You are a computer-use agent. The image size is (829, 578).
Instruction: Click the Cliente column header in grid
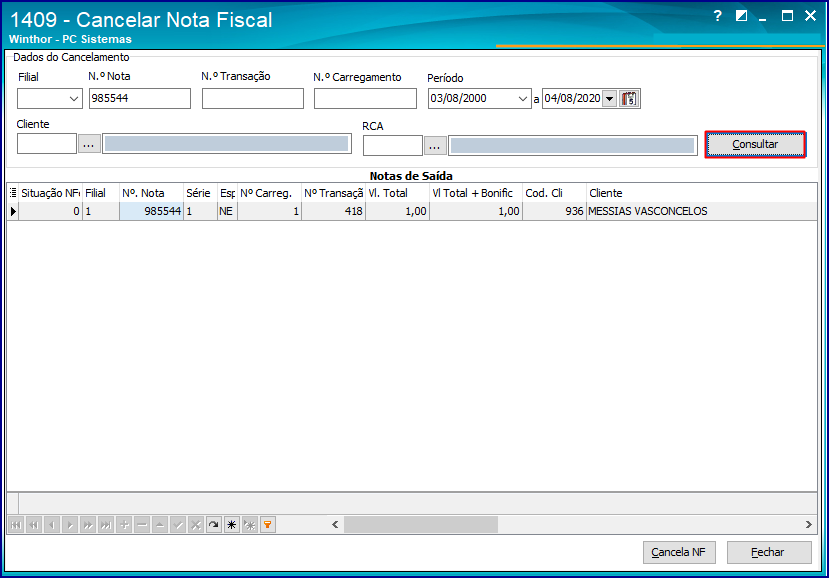[x=702, y=193]
